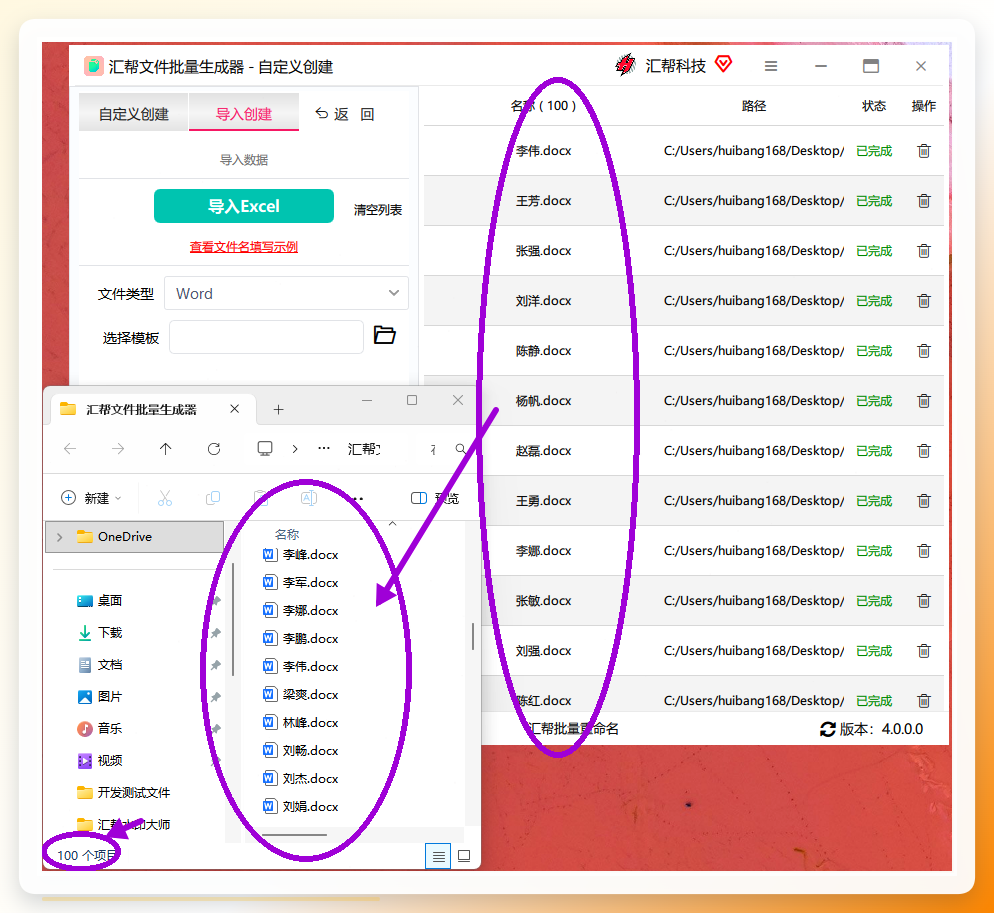The image size is (994, 913).
Task: Open folder browse icon beside 选择模板
Action: coord(384,335)
